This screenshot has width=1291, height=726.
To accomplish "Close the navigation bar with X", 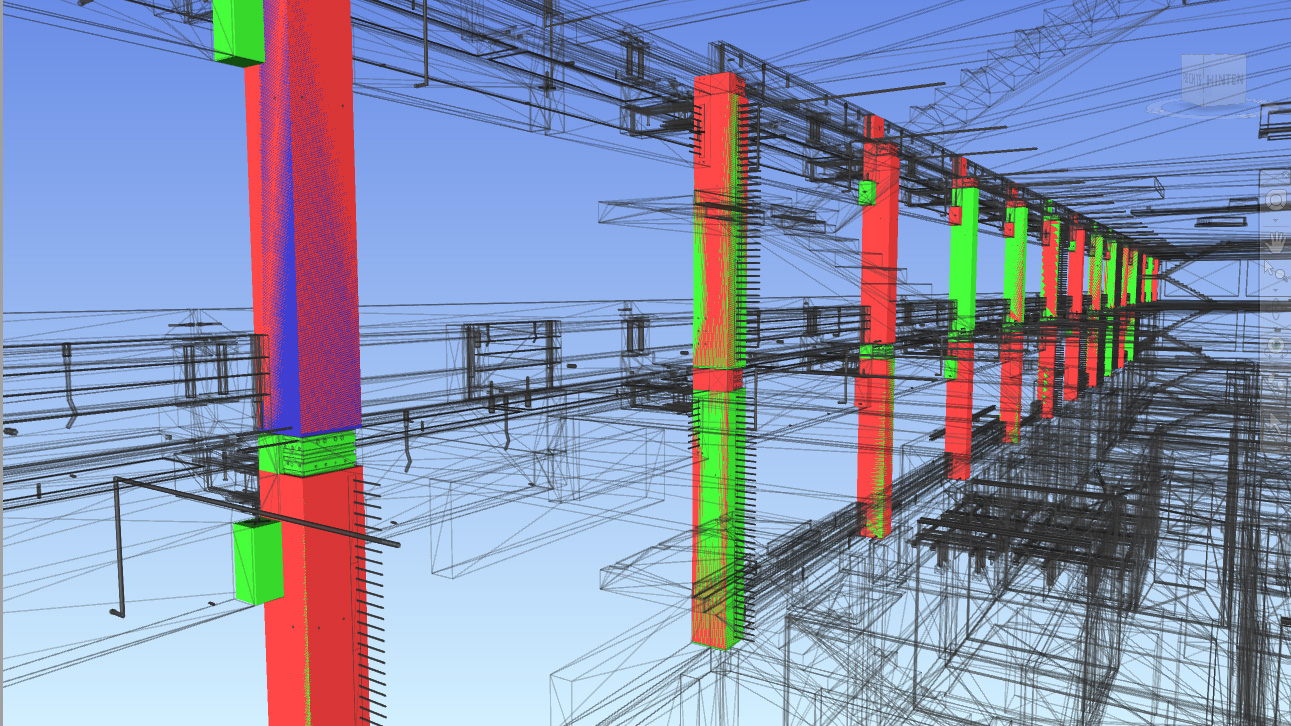I will (x=1285, y=175).
